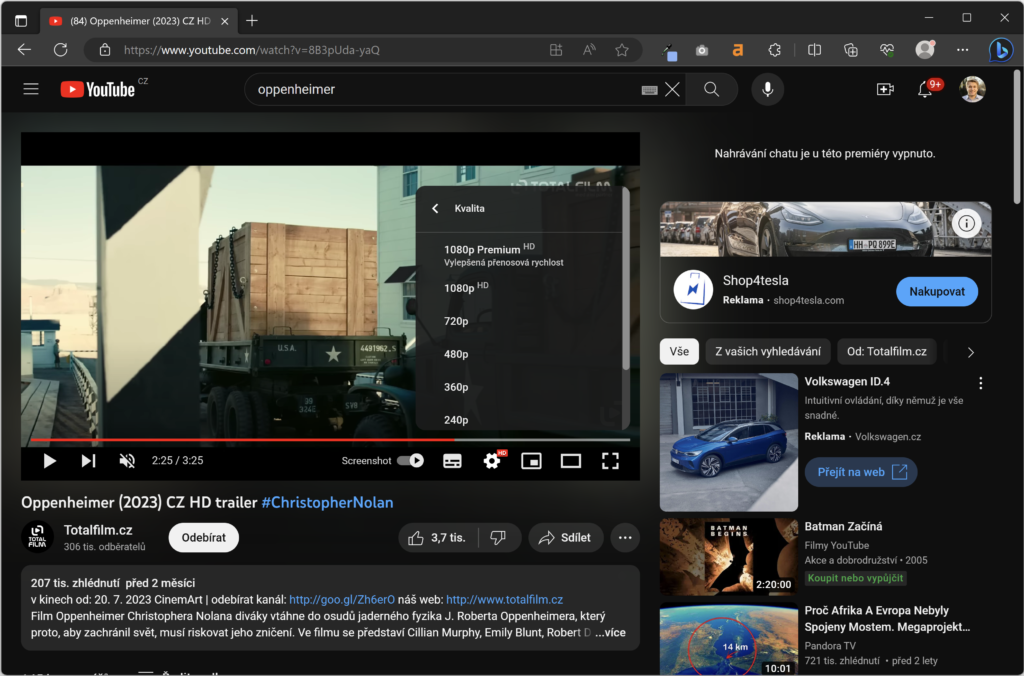Enter full screen mode
1024x676 pixels.
tap(610, 461)
